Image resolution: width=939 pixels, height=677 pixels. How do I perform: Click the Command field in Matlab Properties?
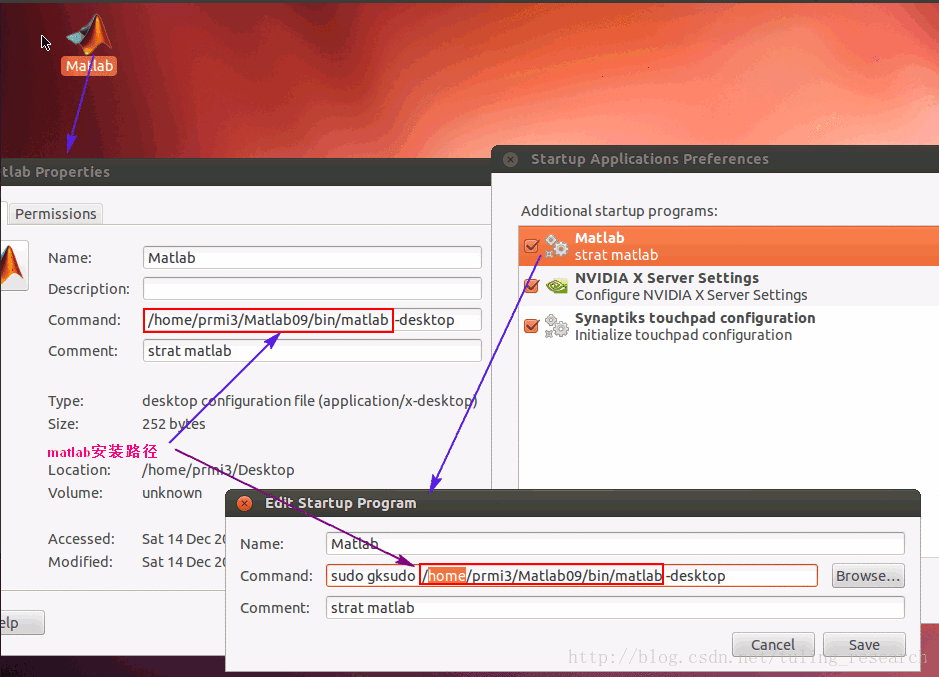[312, 320]
